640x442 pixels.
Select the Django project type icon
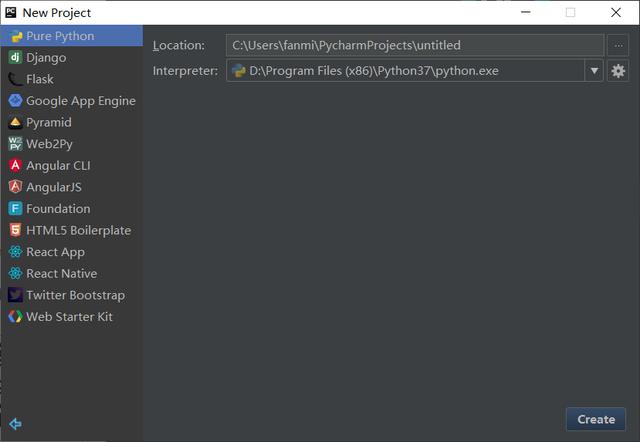point(15,58)
